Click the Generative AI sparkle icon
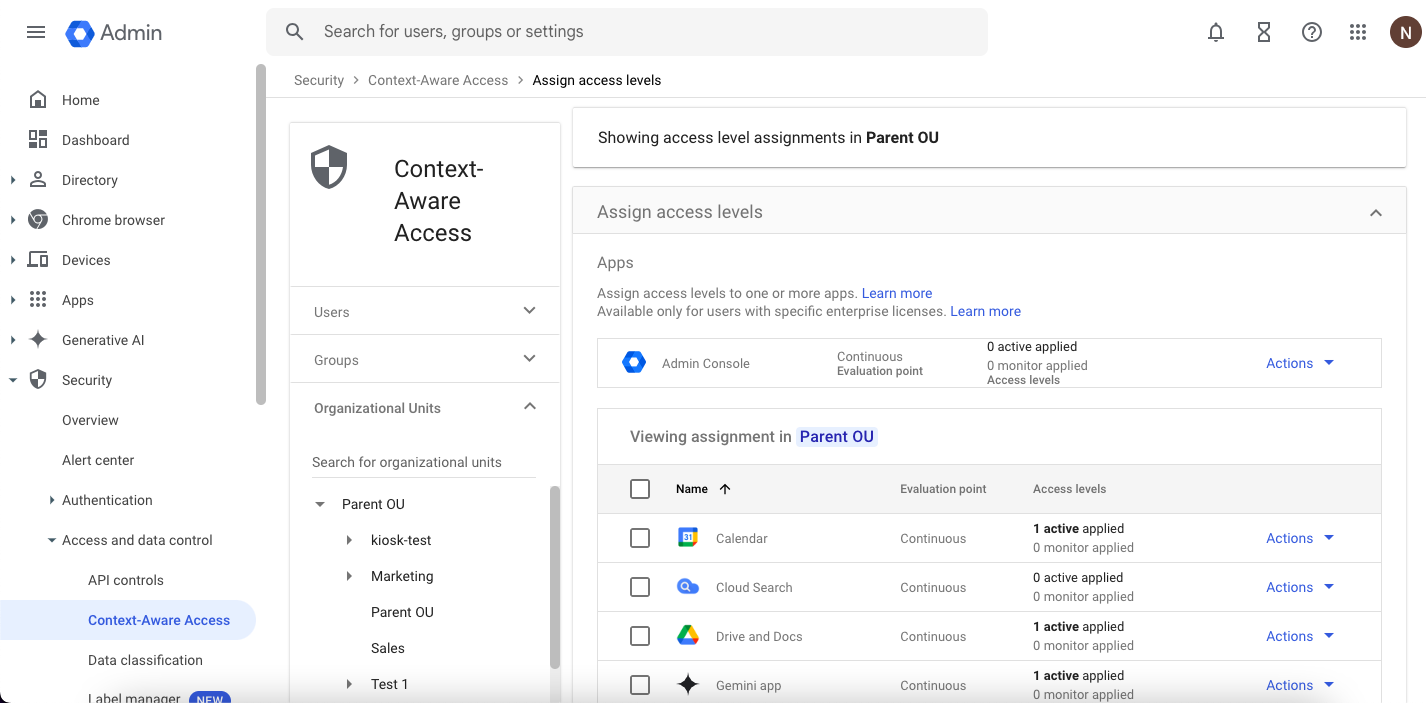 tap(38, 340)
